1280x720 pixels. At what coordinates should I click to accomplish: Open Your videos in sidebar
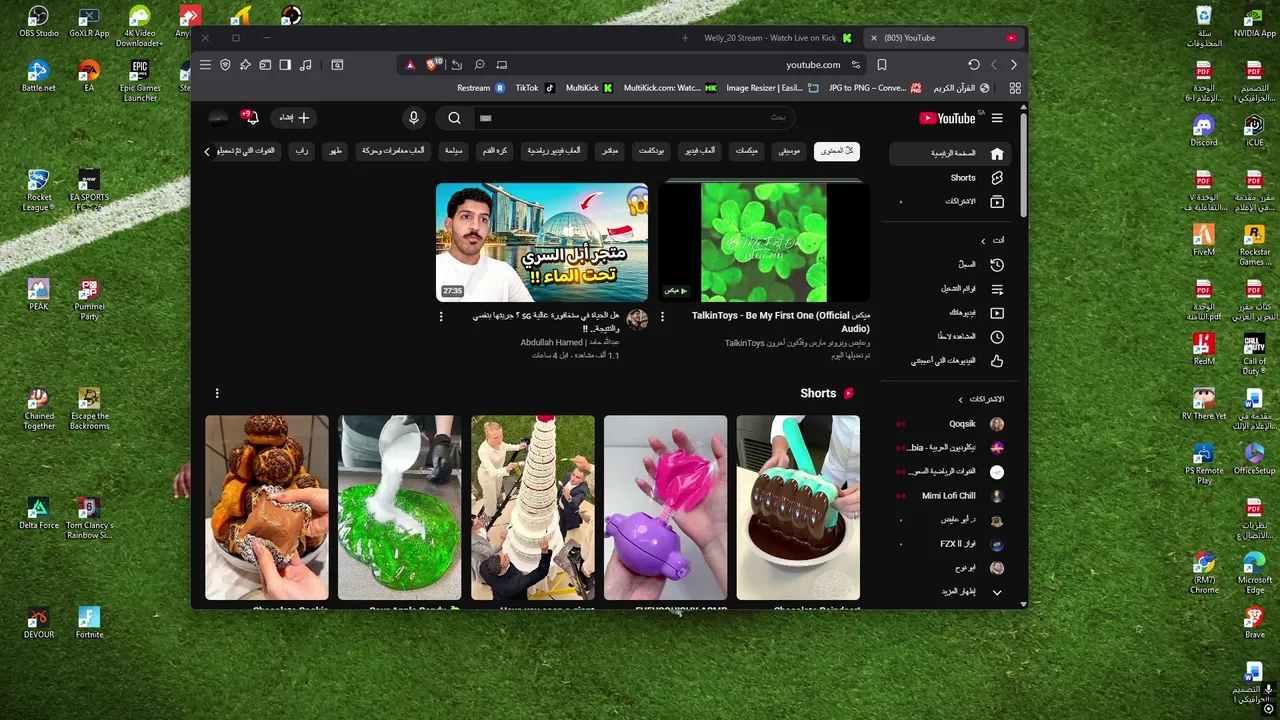(x=950, y=313)
